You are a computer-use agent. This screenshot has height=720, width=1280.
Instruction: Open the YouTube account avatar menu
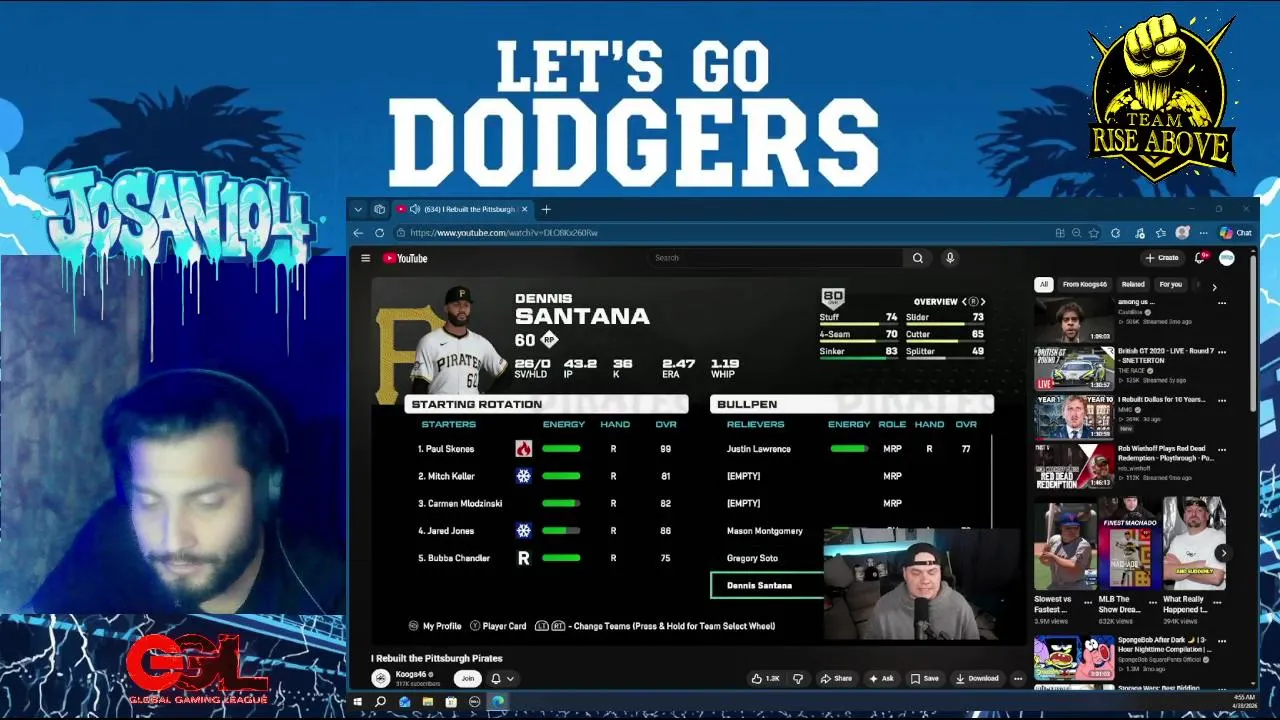[1227, 258]
